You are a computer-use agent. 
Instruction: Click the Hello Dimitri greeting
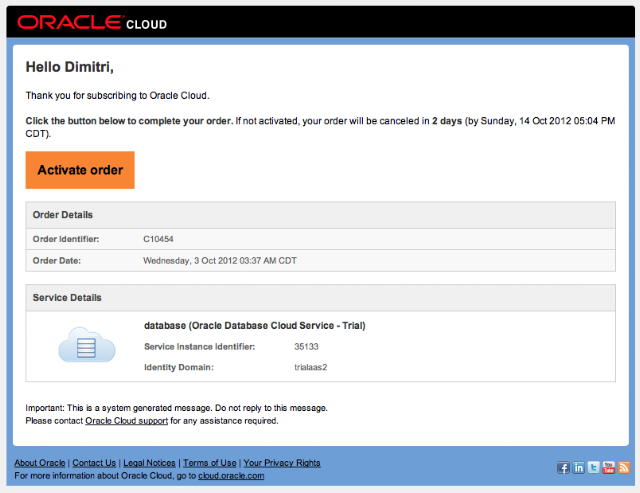(70, 67)
